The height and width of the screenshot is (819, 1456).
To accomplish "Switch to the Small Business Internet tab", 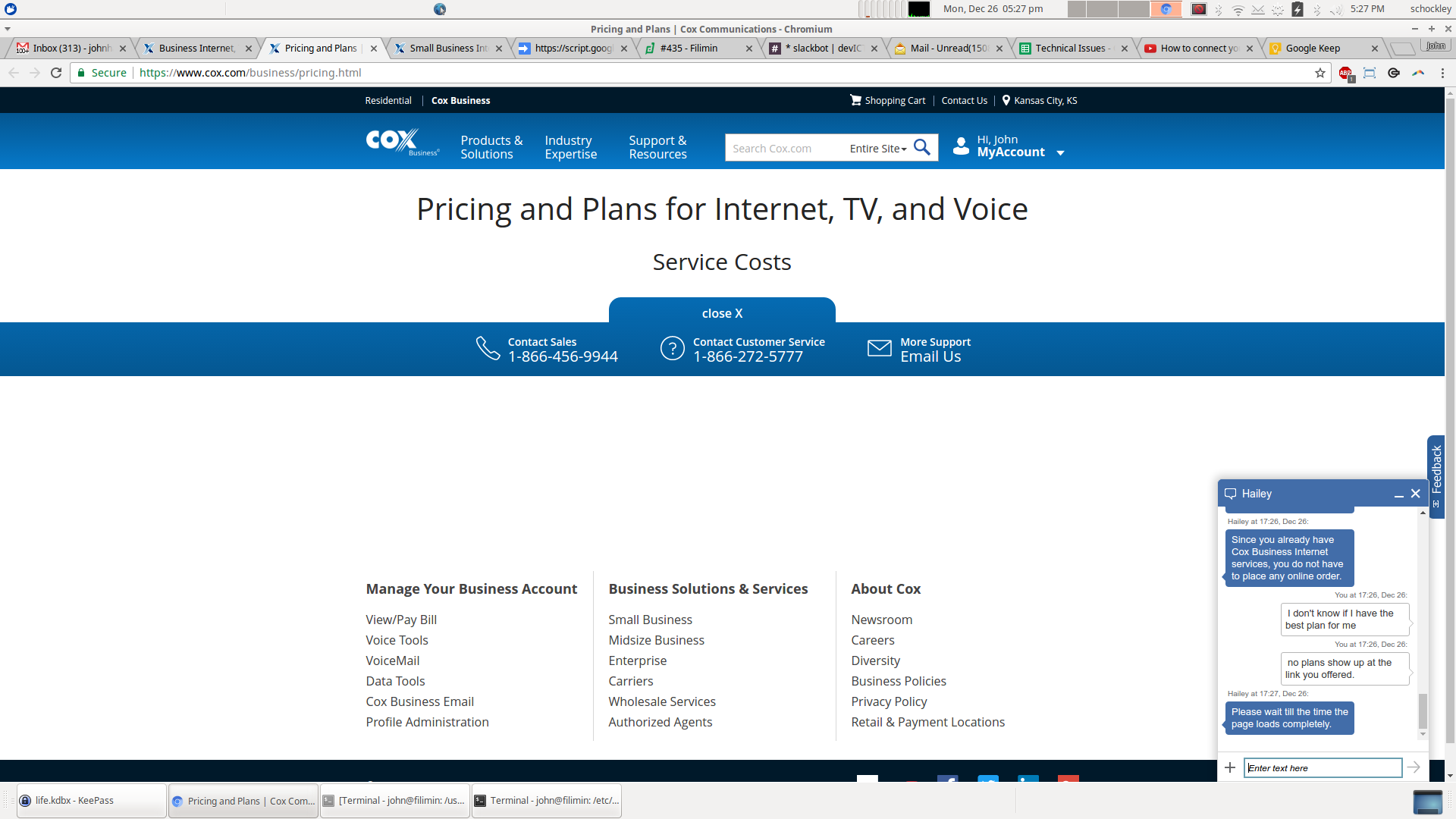I will pos(449,48).
